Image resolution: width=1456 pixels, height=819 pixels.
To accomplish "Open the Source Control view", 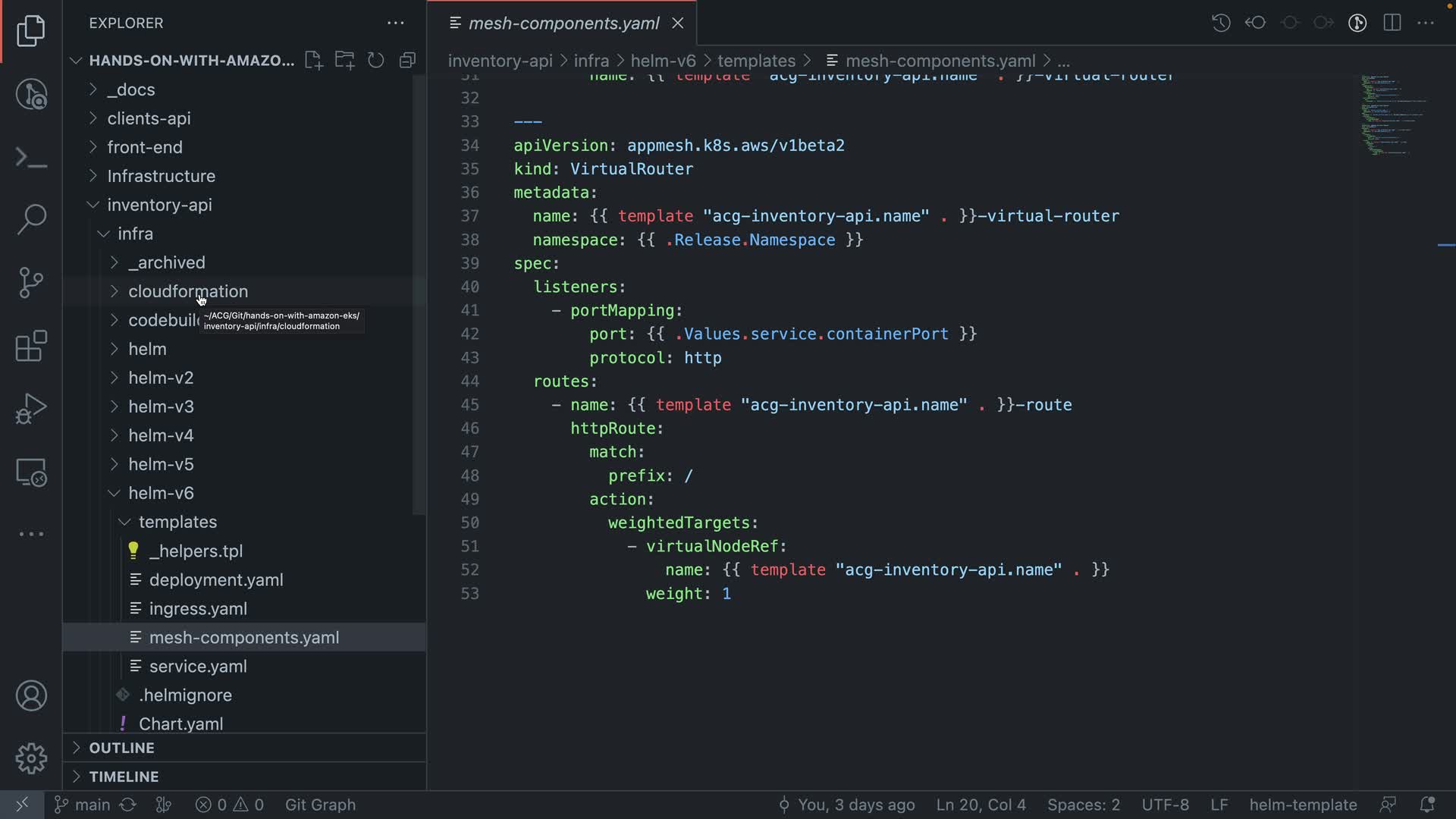I will [x=31, y=283].
